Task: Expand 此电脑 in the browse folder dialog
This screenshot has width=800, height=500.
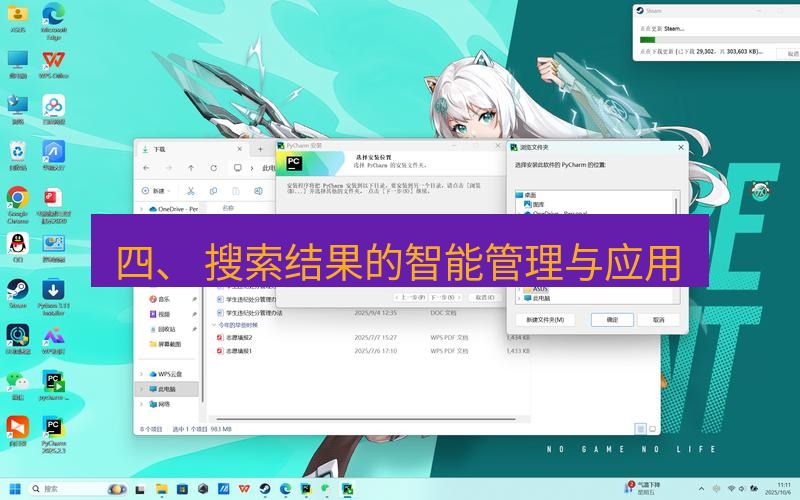Action: pyautogui.click(x=519, y=298)
